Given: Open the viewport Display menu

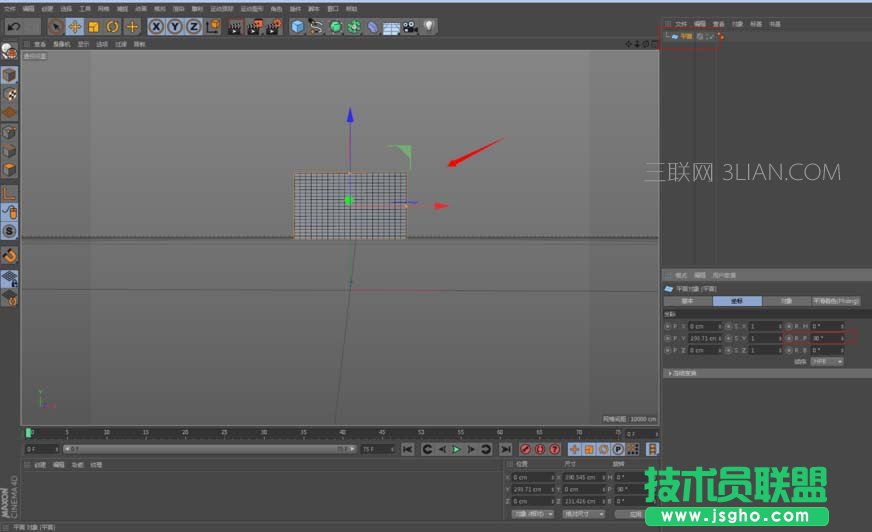Looking at the screenshot, I should (x=83, y=44).
